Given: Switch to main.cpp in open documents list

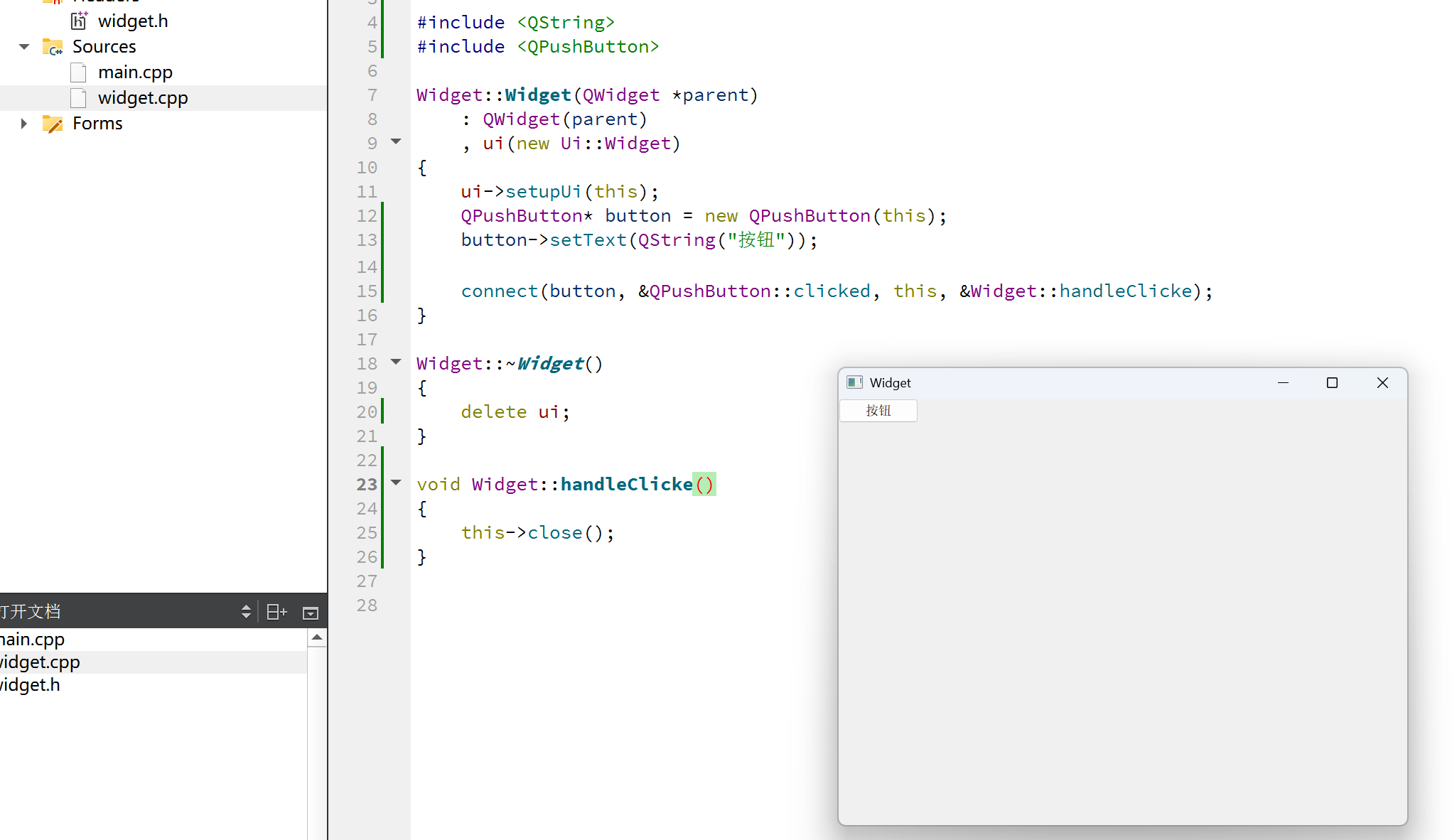Looking at the screenshot, I should point(33,639).
